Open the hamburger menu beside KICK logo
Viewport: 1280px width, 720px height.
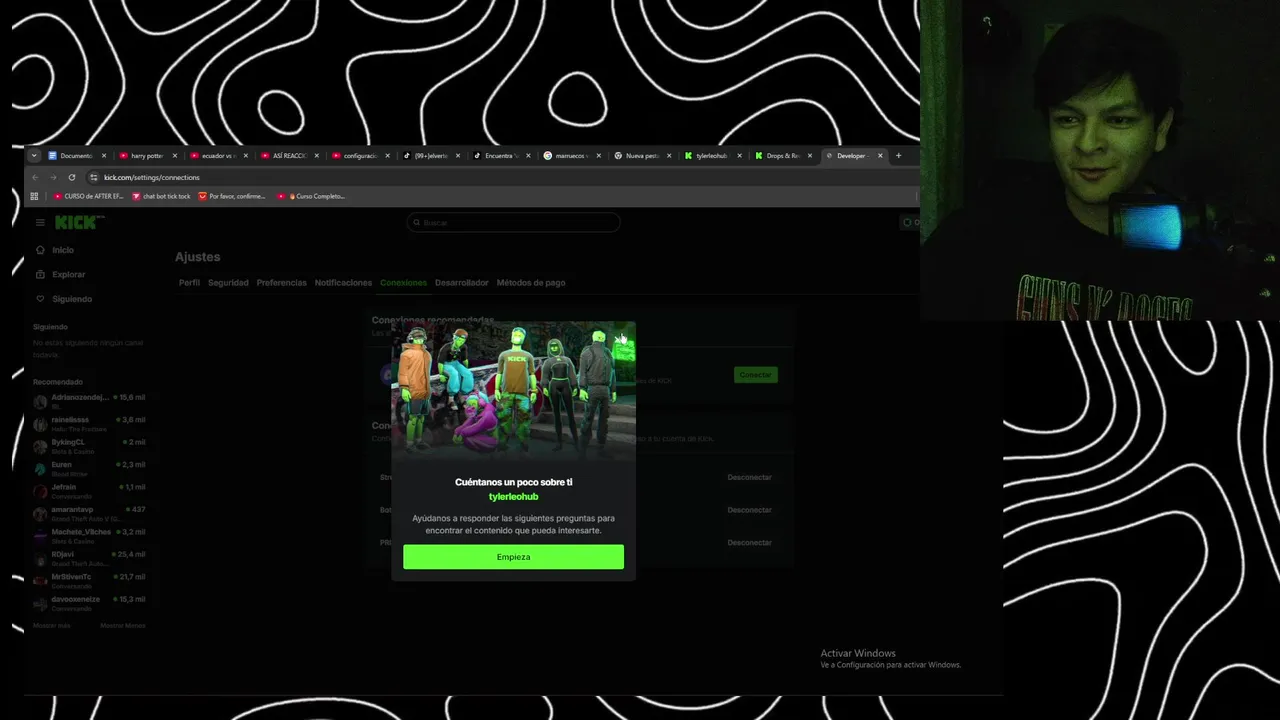[x=40, y=223]
